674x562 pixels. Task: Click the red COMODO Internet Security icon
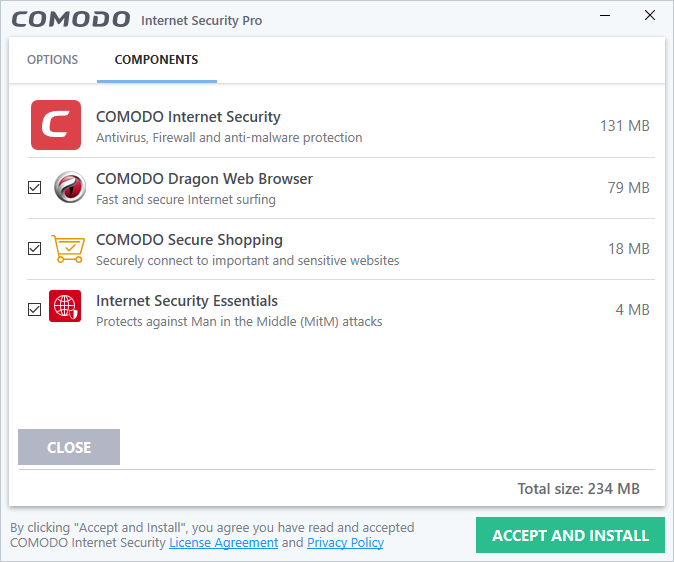point(56,125)
